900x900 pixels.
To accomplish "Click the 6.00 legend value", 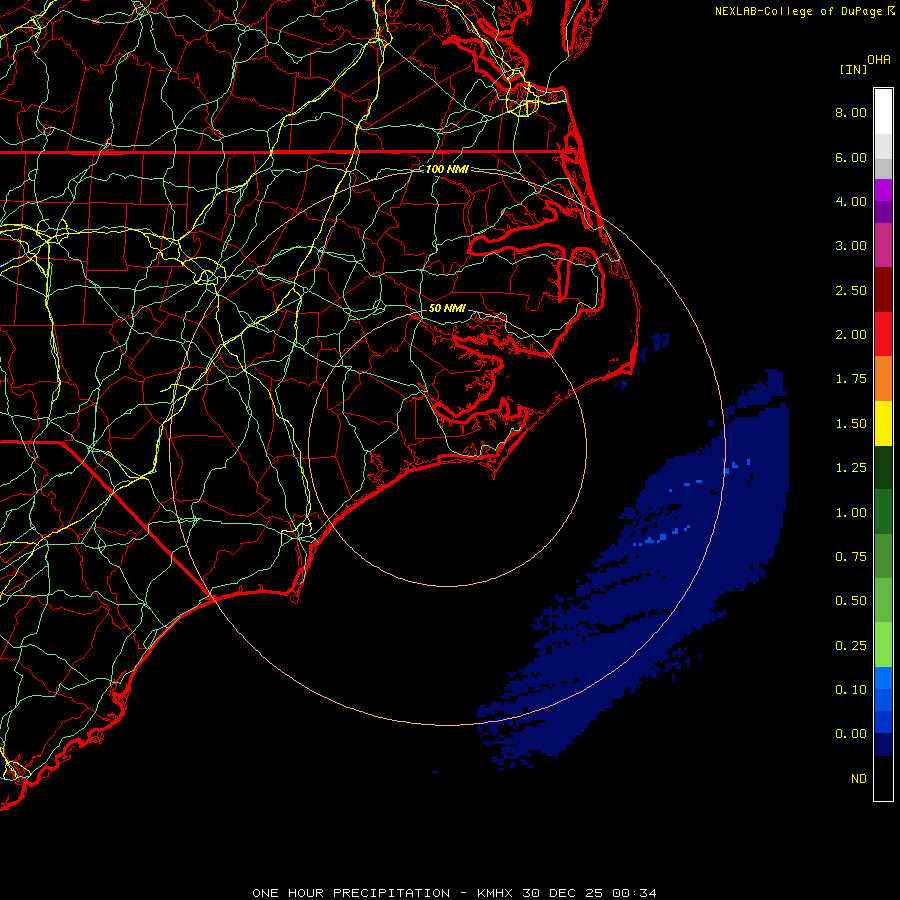I will pyautogui.click(x=851, y=157).
